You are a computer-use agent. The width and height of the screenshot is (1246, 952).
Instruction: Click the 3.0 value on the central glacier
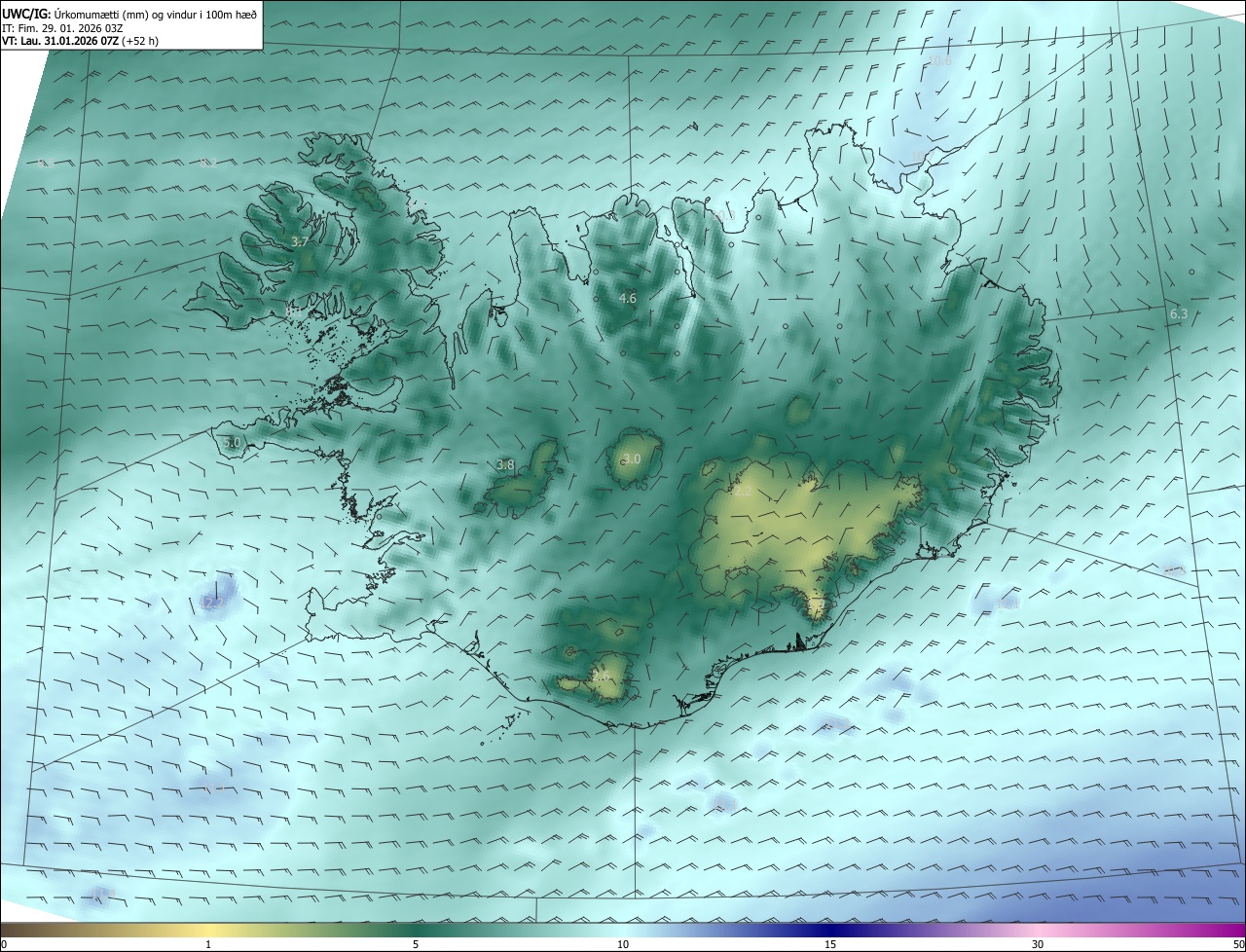632,458
